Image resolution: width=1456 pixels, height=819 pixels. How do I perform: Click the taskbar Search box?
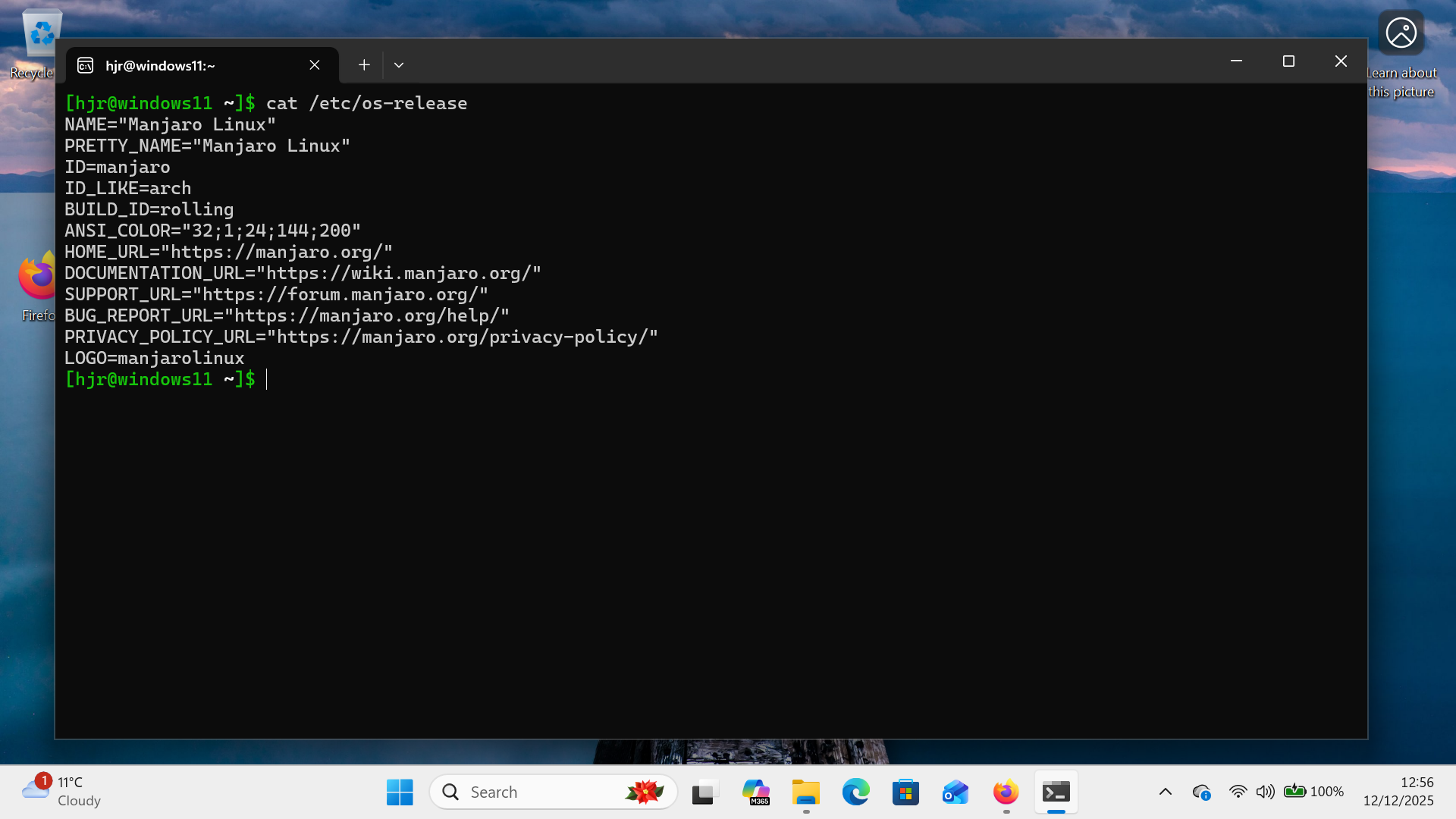pos(531,792)
